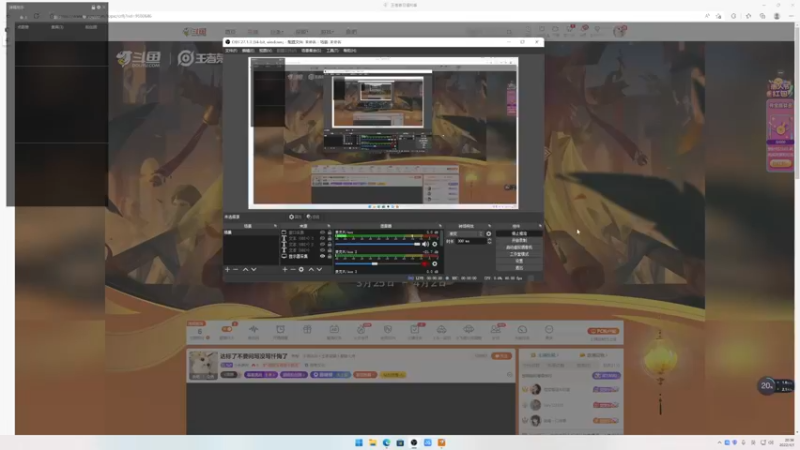The image size is (800, 450).
Task: Open Windows Start menu on taskbar
Action: 359,442
